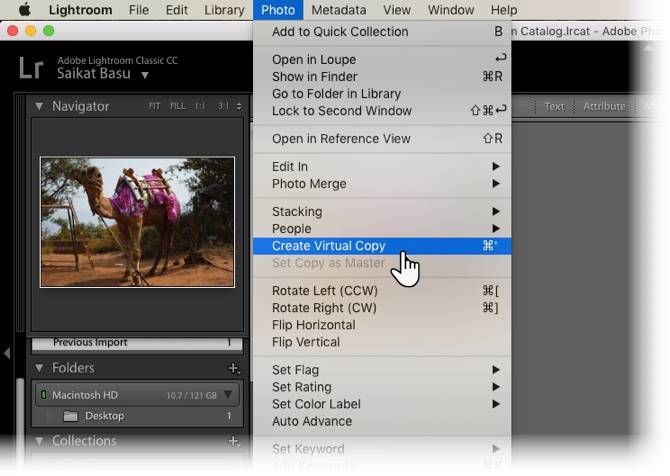Click the plus icon in Collections panel

pyautogui.click(x=234, y=441)
